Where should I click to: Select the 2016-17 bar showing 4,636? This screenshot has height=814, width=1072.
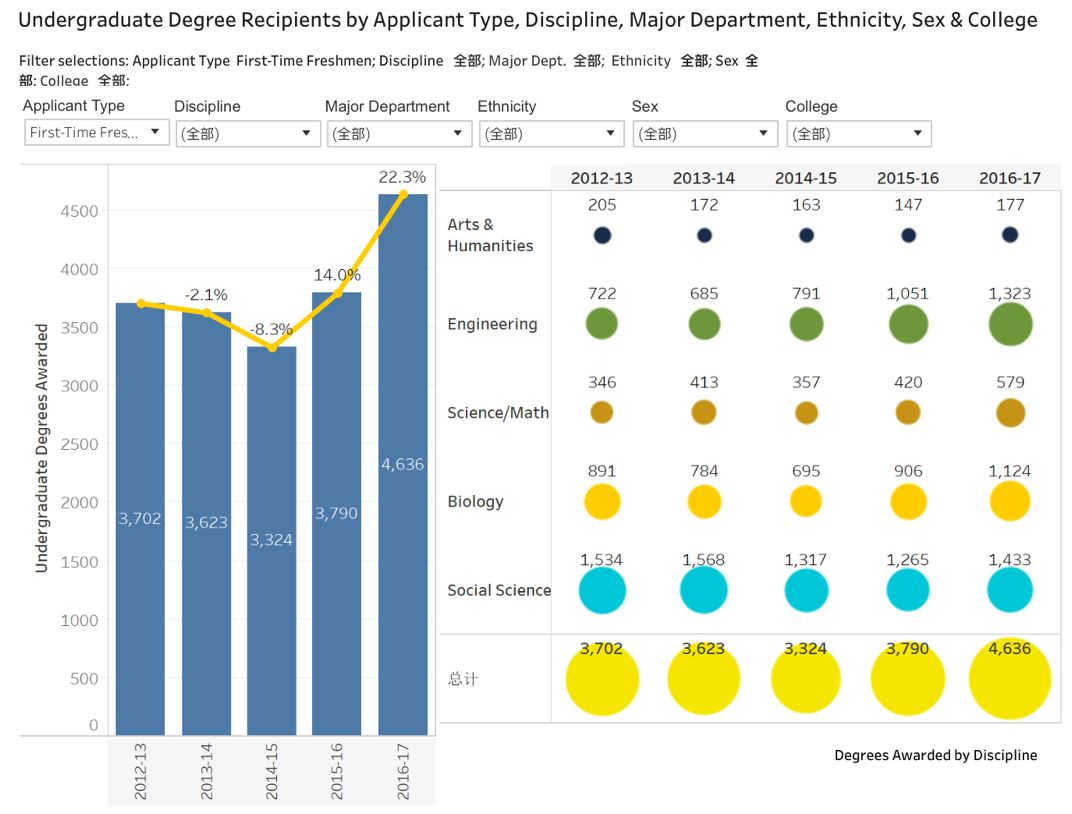coord(403,465)
